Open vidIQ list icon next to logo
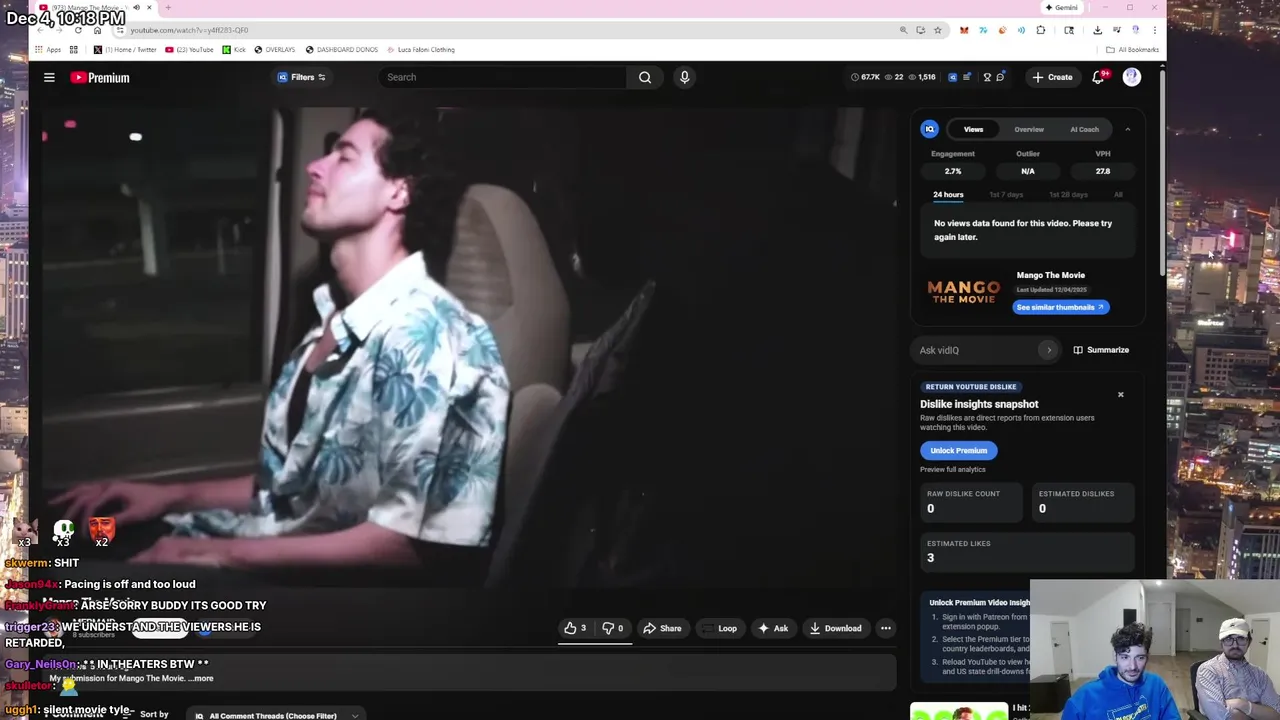This screenshot has width=1280, height=720. [x=966, y=77]
